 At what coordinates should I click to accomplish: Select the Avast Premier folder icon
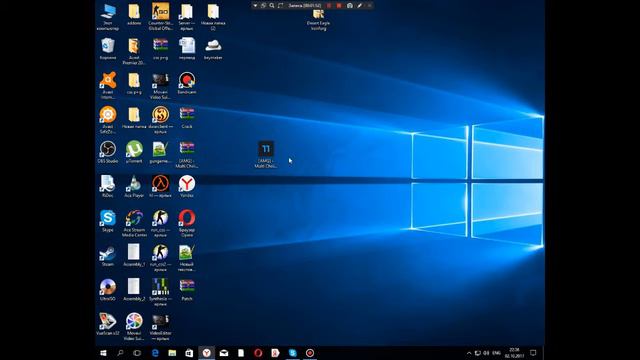134,51
